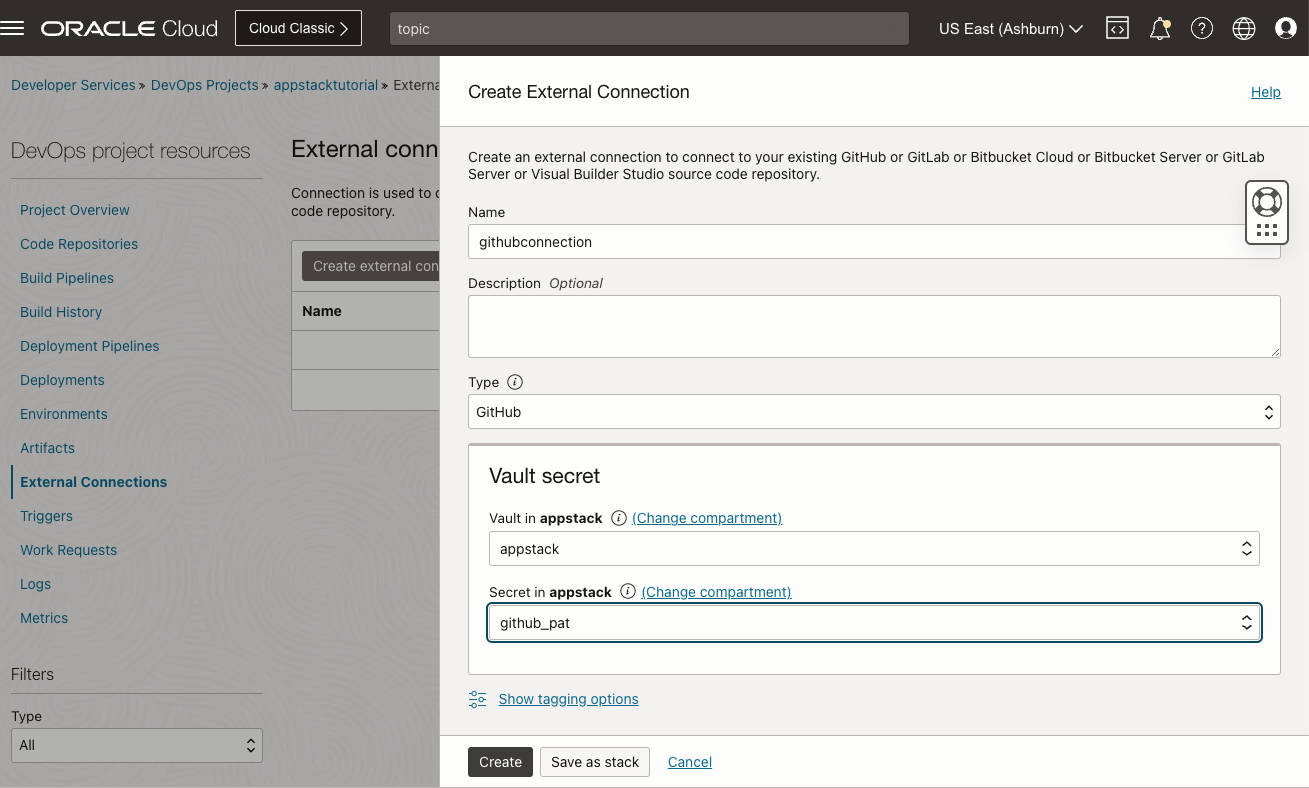Open Build History
Viewport: 1309px width, 788px height.
[x=61, y=312]
